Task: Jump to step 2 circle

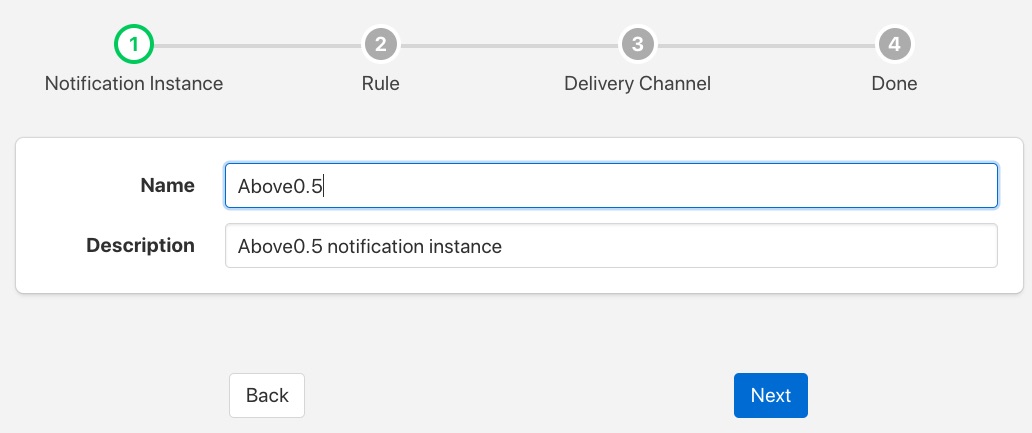Action: pyautogui.click(x=380, y=45)
